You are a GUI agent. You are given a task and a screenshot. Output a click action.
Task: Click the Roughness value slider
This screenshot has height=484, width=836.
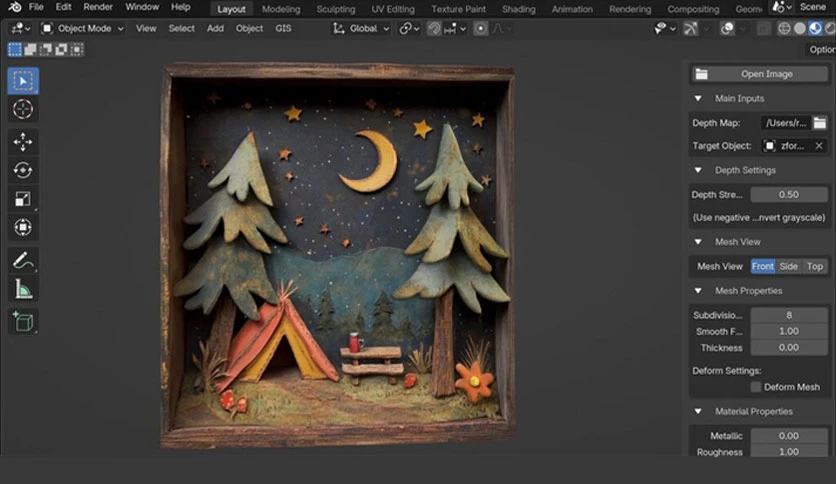(x=789, y=452)
